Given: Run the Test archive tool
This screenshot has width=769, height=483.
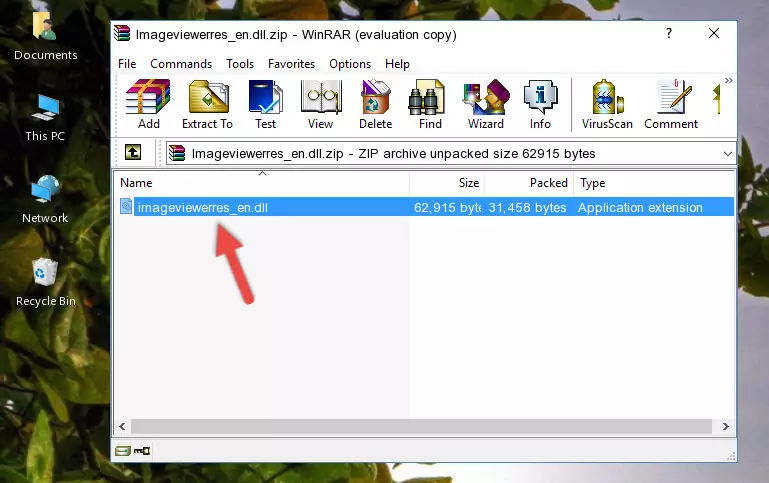Looking at the screenshot, I should pos(265,104).
